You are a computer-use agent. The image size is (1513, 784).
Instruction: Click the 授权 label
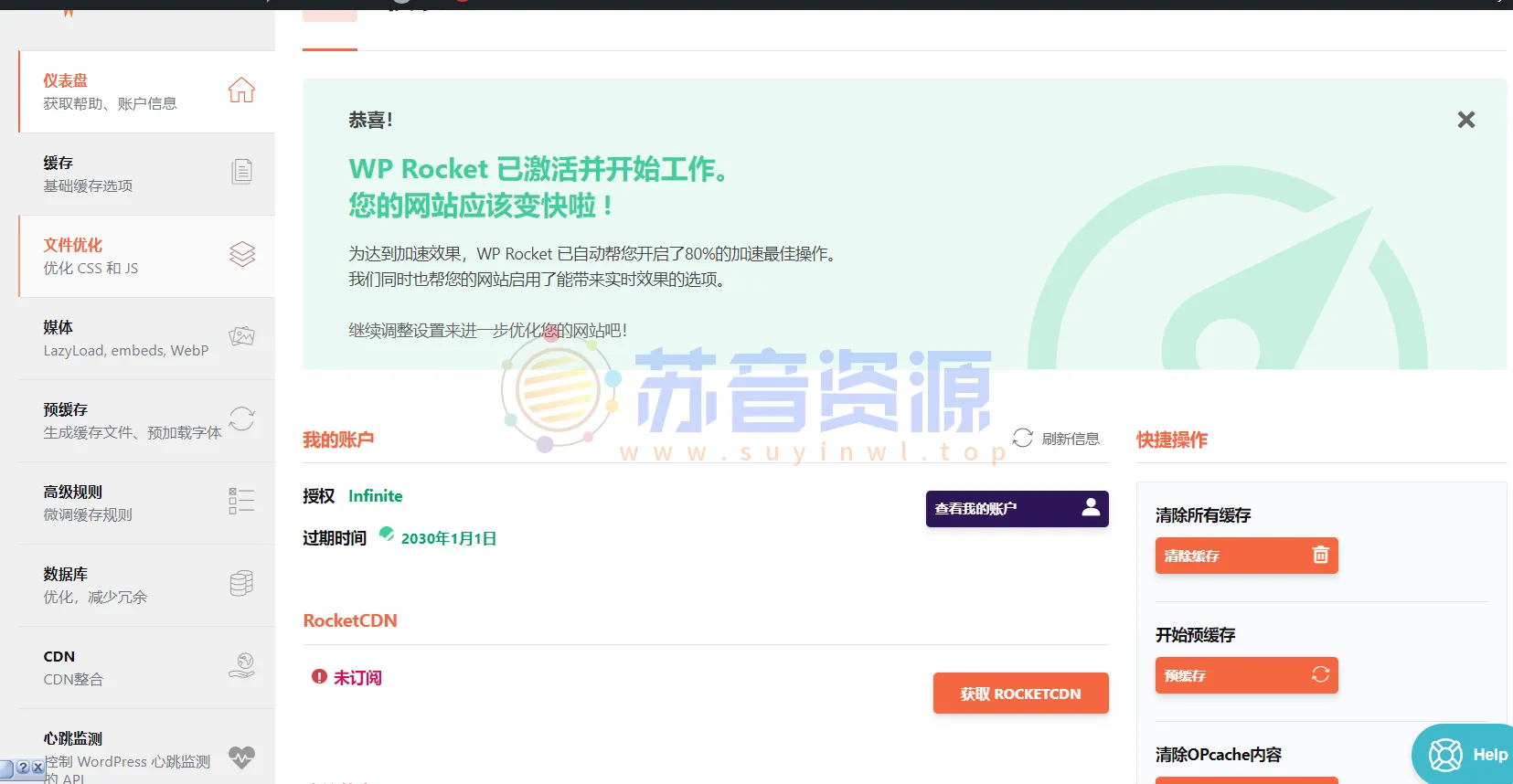318,496
